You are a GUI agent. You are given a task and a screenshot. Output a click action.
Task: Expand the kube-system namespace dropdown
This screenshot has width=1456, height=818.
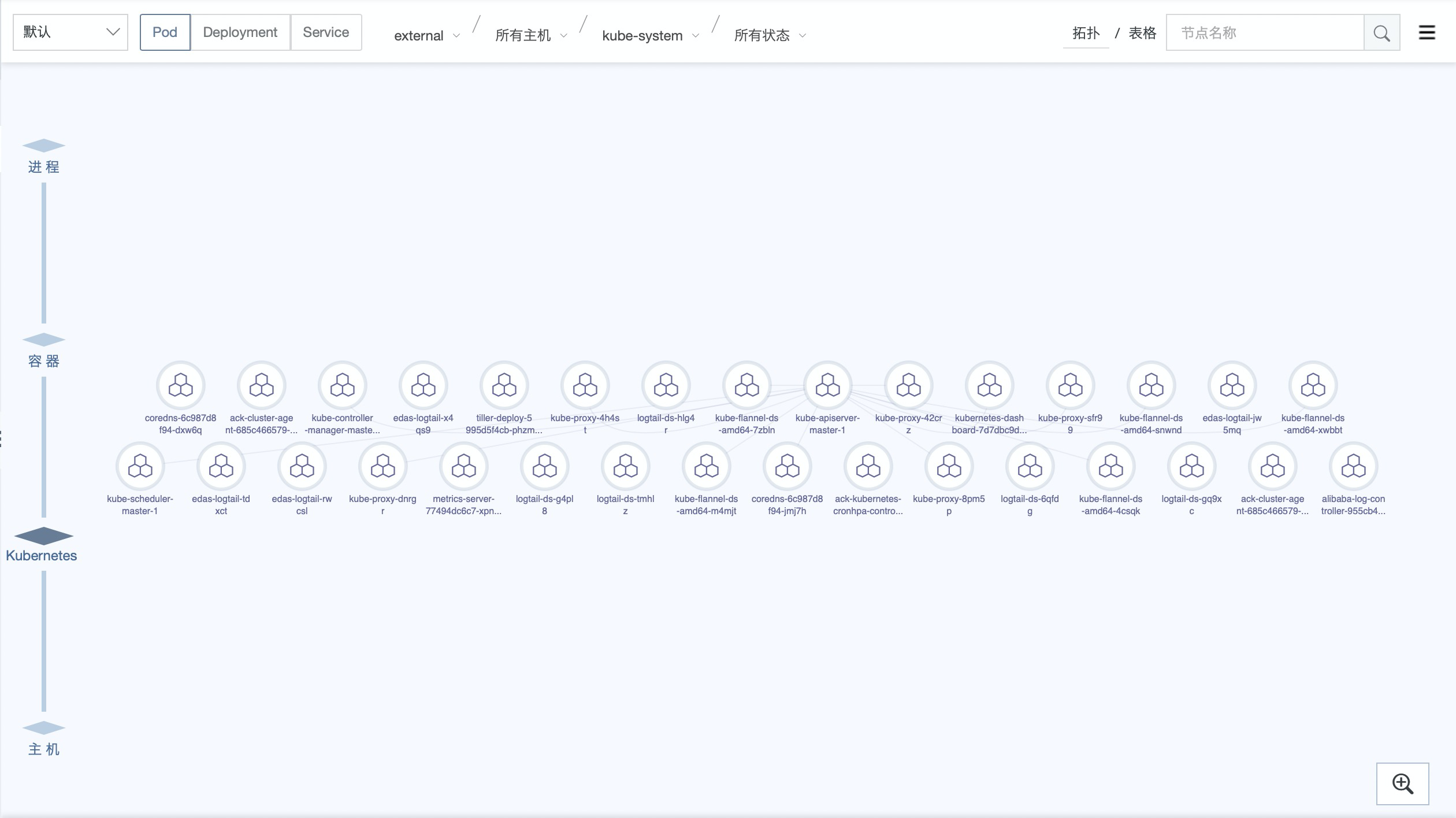click(650, 36)
